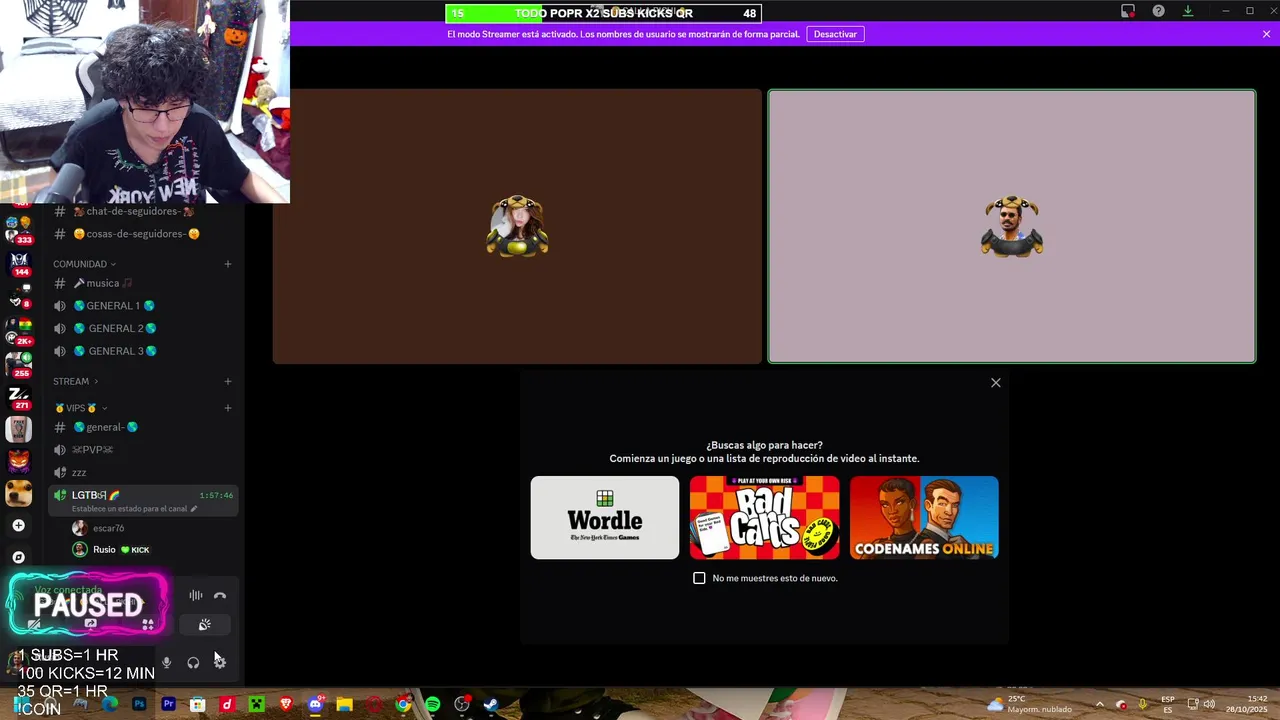Viewport: 1280px width, 720px height.
Task: Select the right pink speaking participant tile
Action: click(1012, 226)
